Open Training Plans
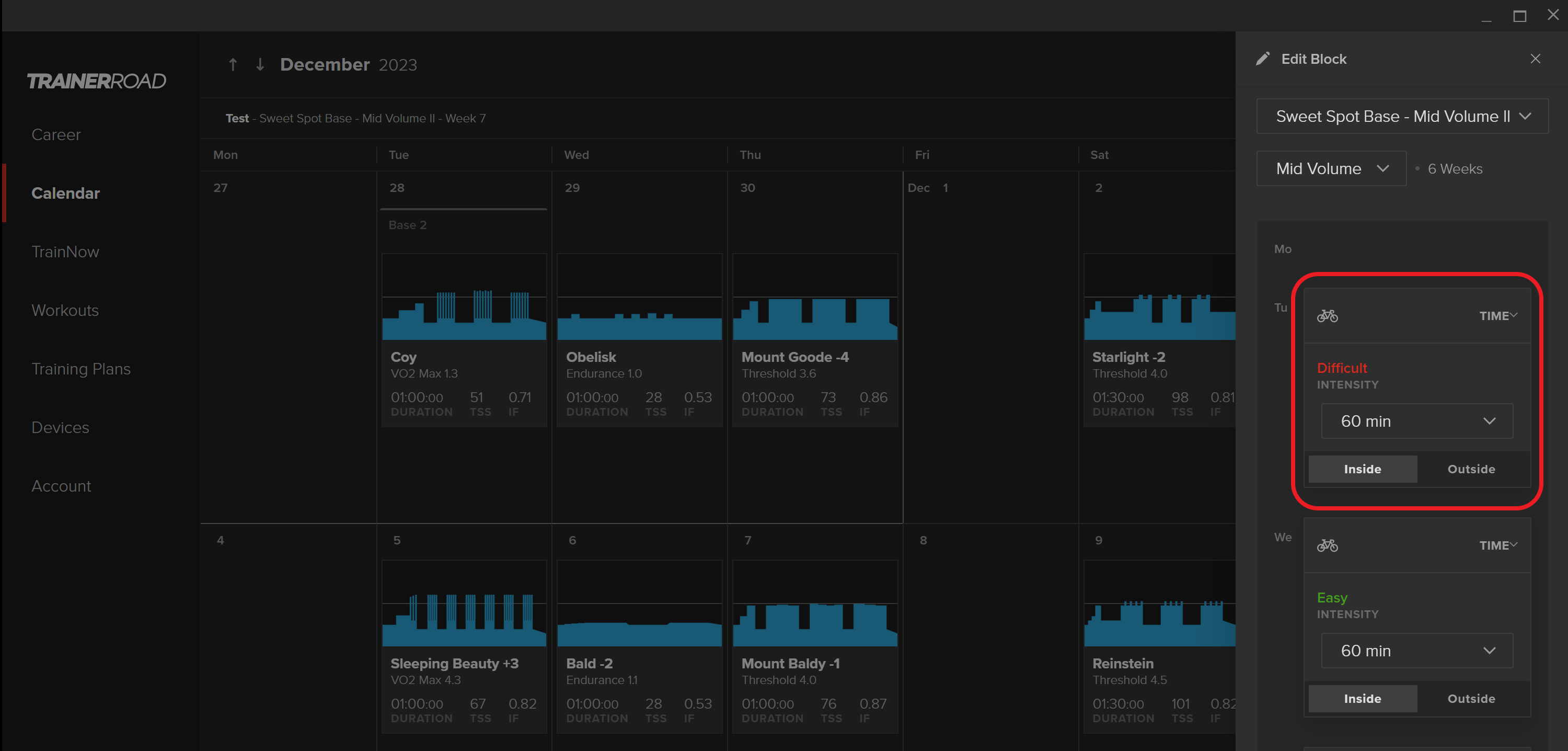1568x751 pixels. (x=81, y=369)
